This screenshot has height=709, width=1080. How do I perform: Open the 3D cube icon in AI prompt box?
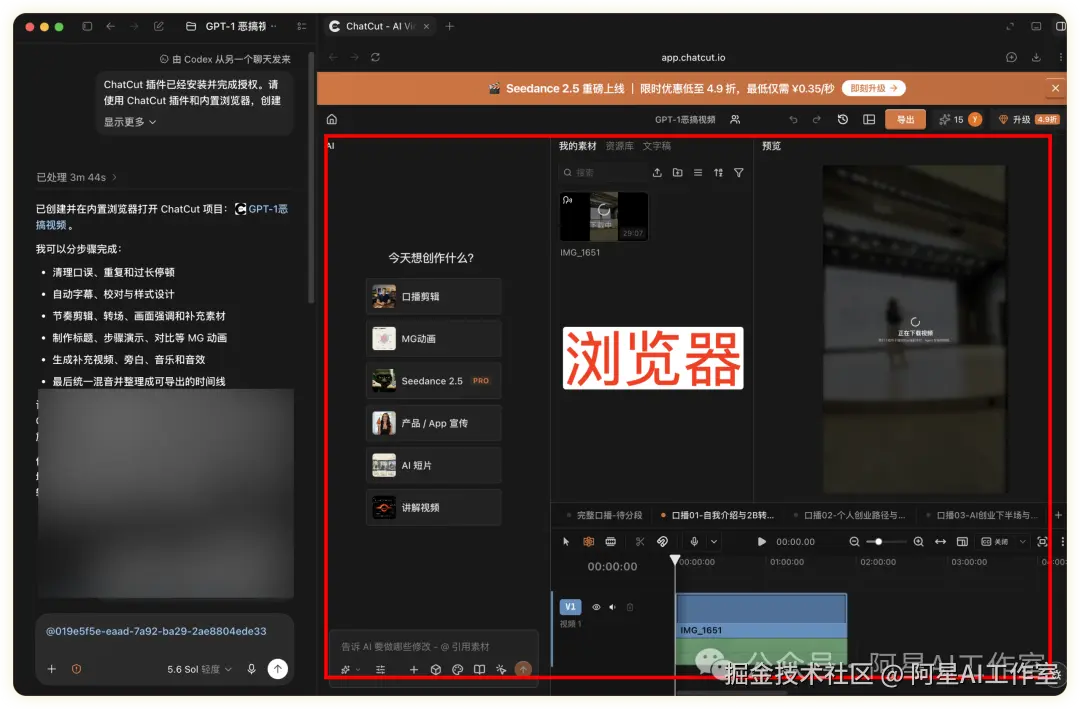point(435,669)
